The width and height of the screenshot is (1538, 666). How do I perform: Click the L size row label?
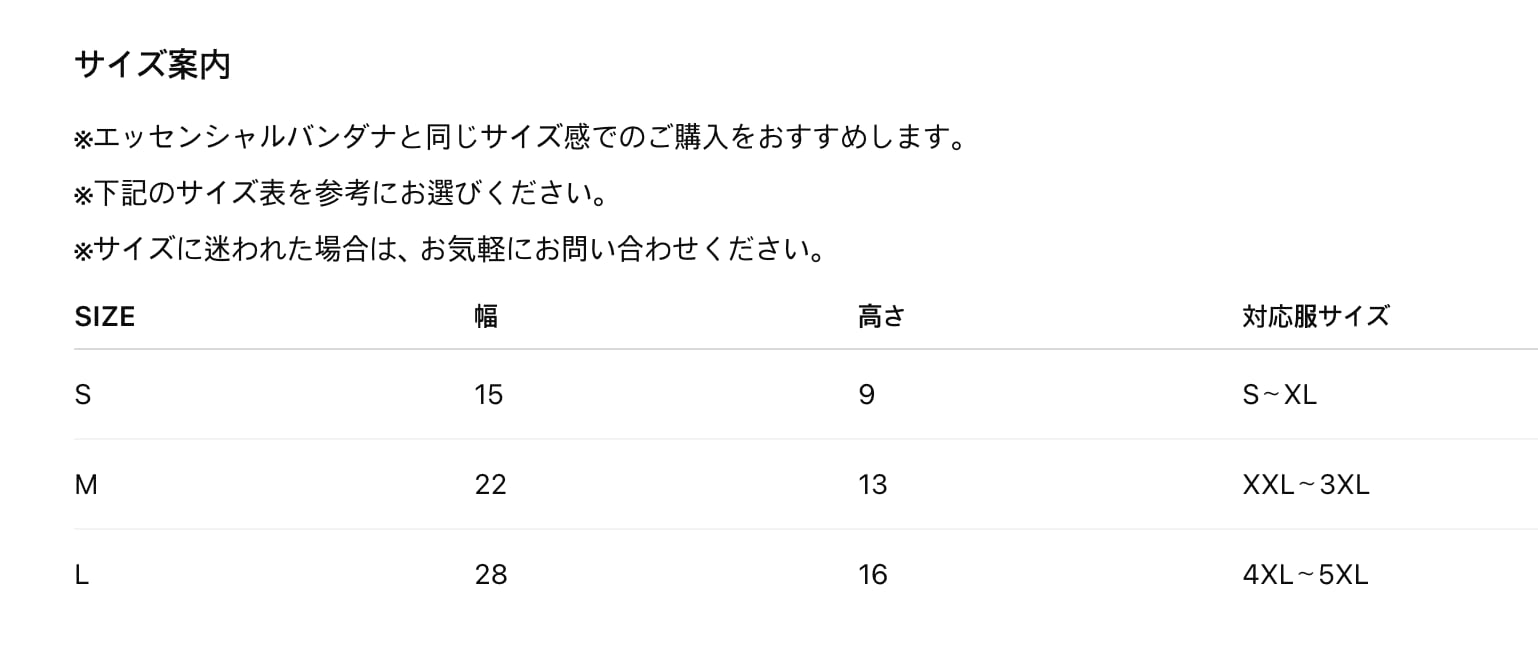pyautogui.click(x=82, y=575)
